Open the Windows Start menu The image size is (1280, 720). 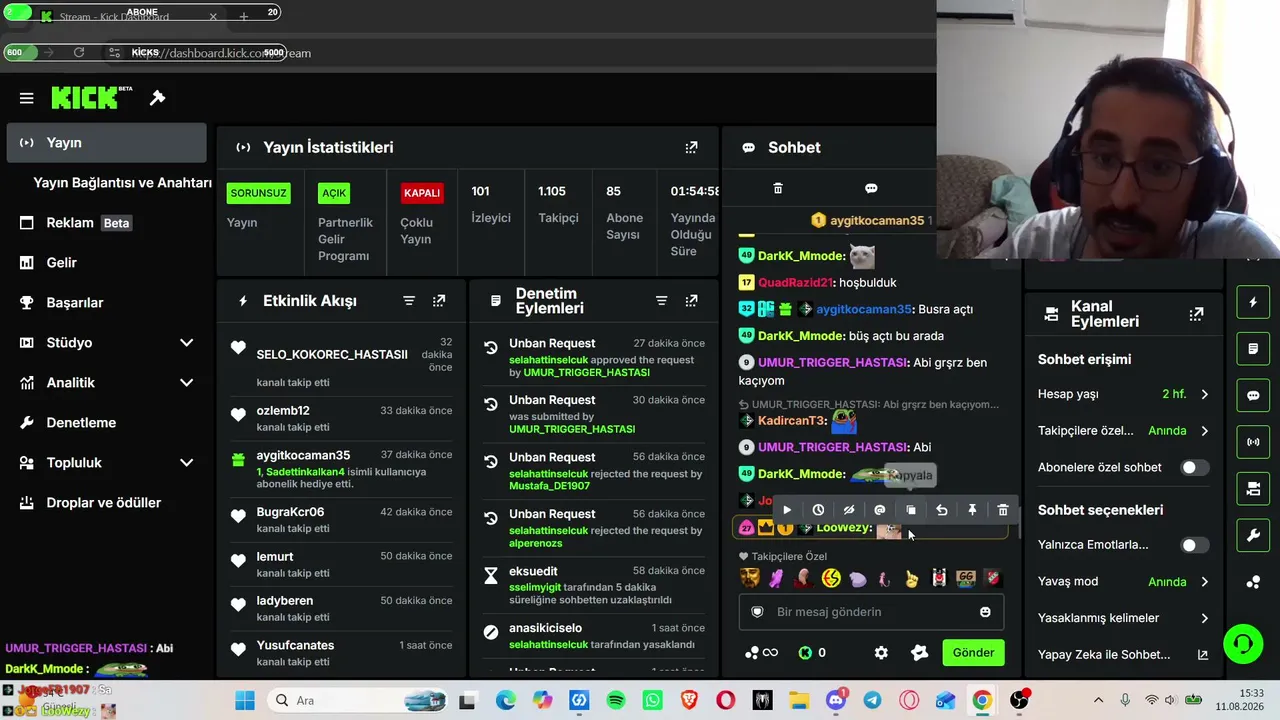pos(245,701)
